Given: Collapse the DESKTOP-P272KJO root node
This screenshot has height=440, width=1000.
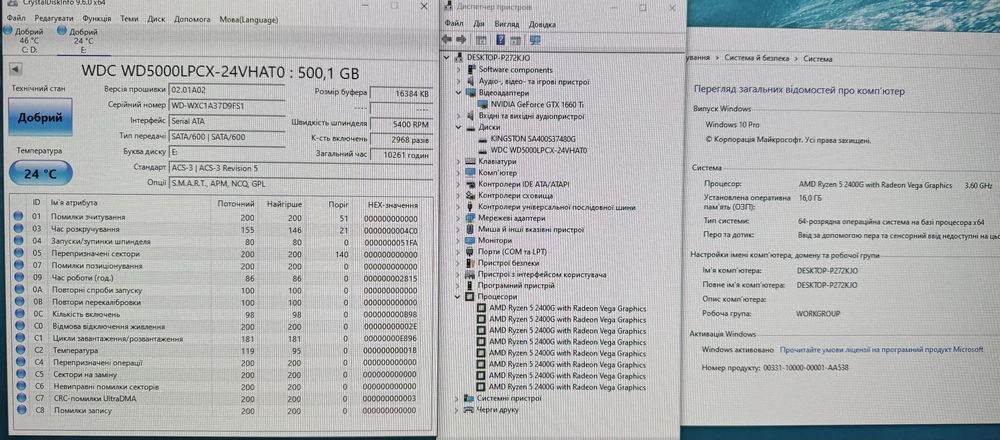Looking at the screenshot, I should point(448,57).
